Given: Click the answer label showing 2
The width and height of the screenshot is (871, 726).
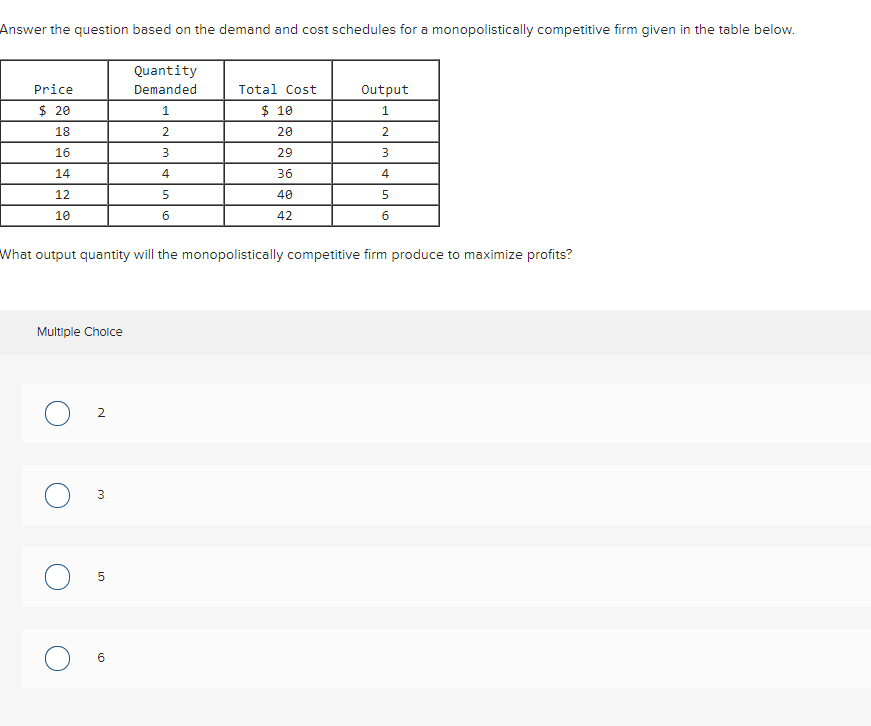Looking at the screenshot, I should [101, 412].
